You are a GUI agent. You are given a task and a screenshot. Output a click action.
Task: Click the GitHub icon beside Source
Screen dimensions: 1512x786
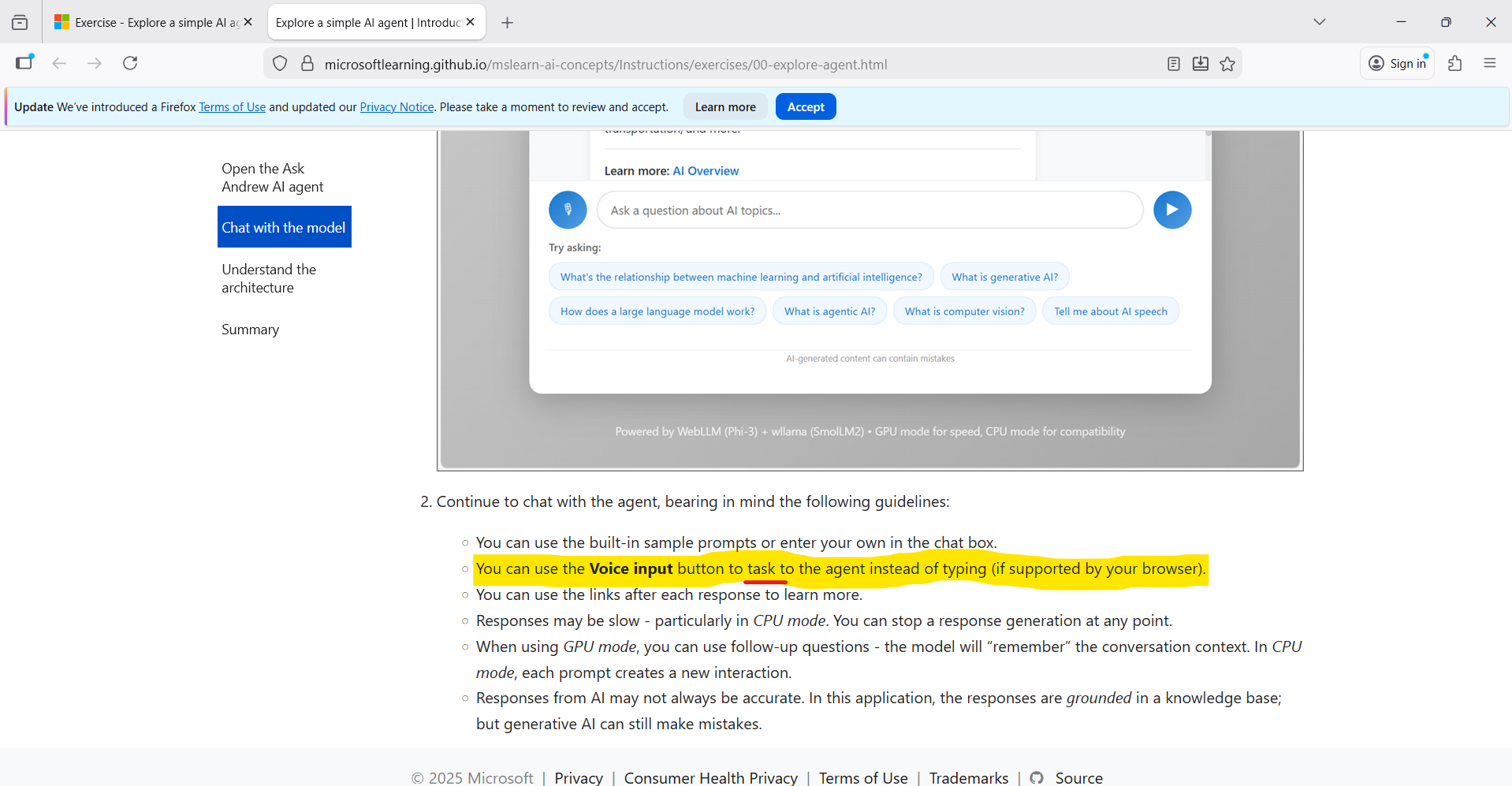click(x=1037, y=777)
